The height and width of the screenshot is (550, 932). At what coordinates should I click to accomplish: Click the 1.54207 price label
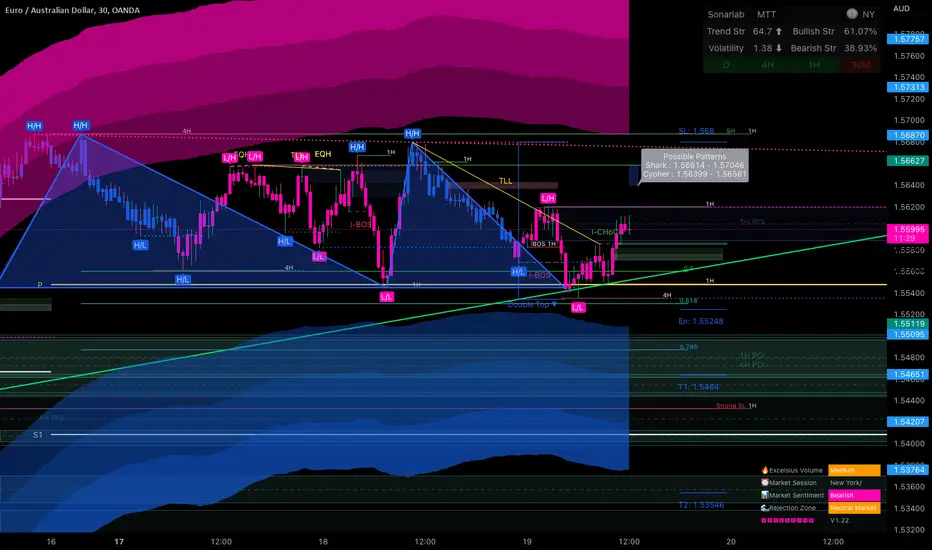(908, 422)
